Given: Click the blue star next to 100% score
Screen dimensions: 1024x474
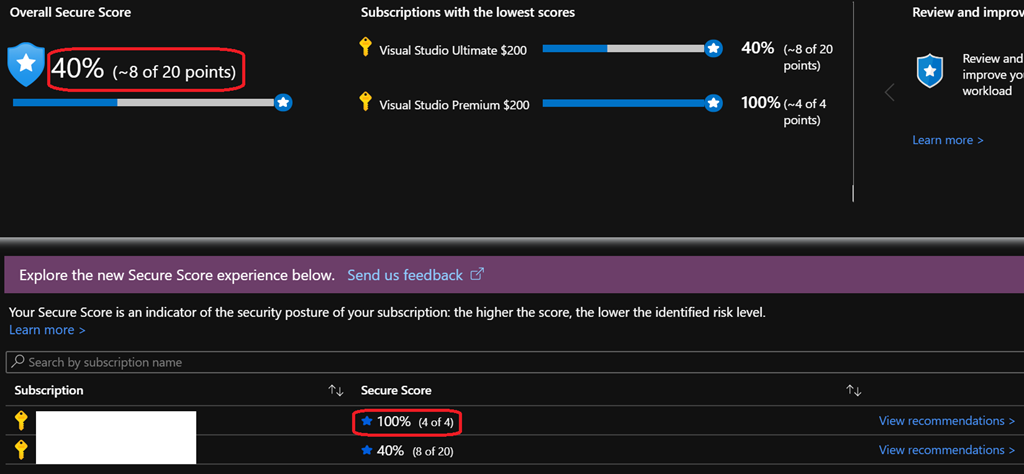Looking at the screenshot, I should point(366,422).
